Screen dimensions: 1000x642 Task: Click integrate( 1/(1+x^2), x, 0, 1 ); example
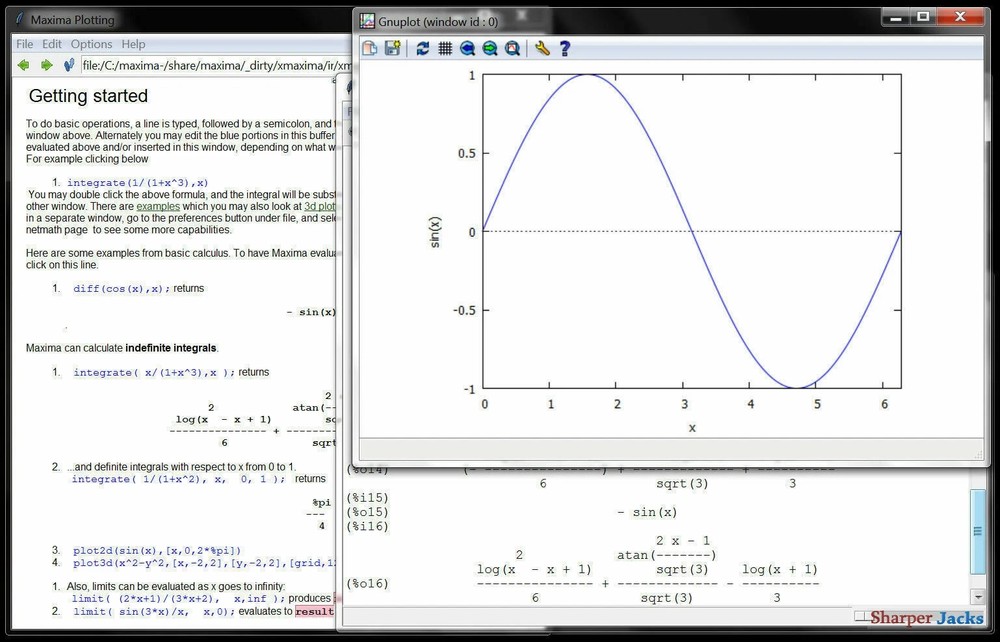click(179, 479)
